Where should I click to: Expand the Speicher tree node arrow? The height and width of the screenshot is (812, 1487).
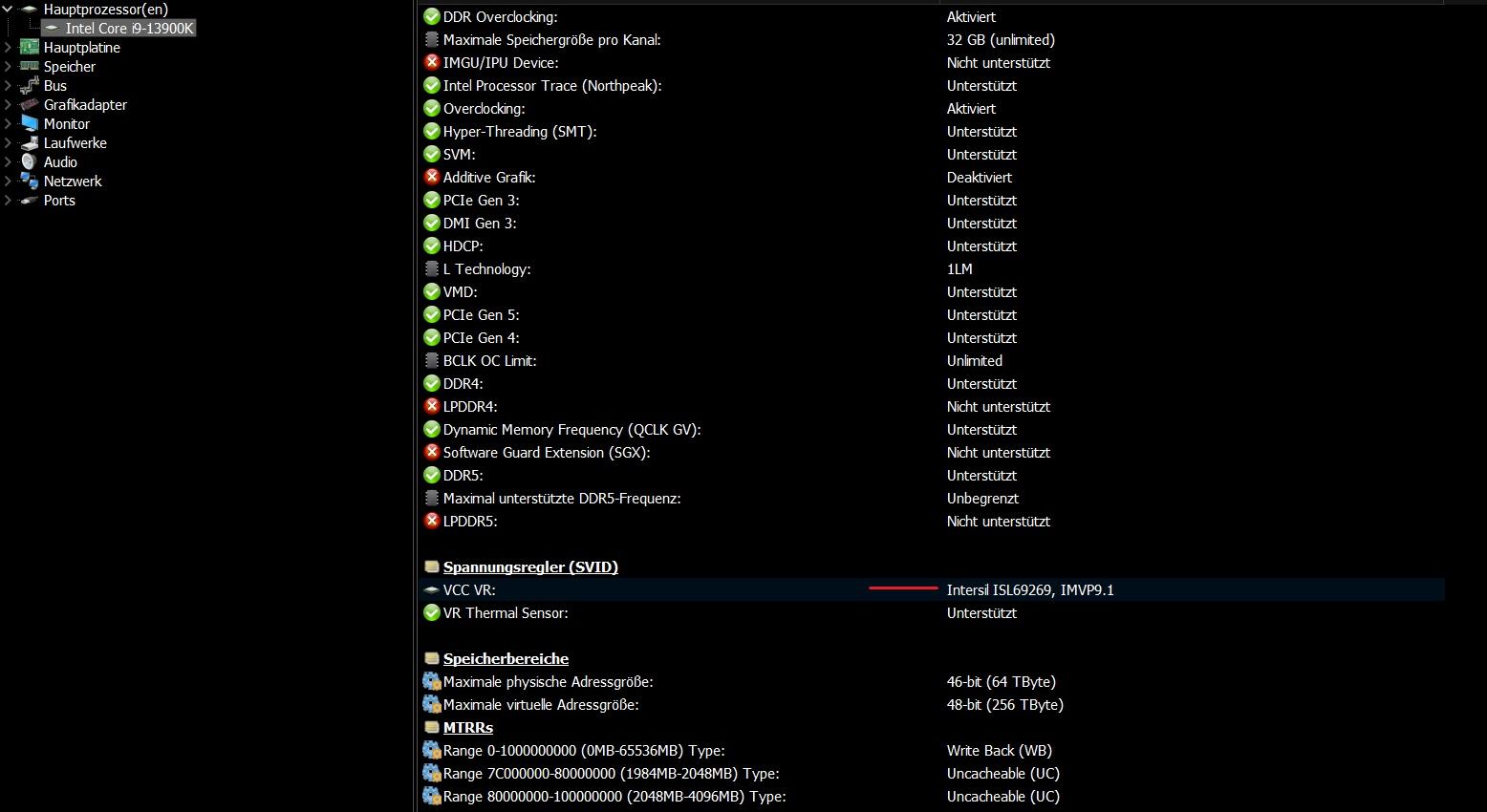[9, 67]
